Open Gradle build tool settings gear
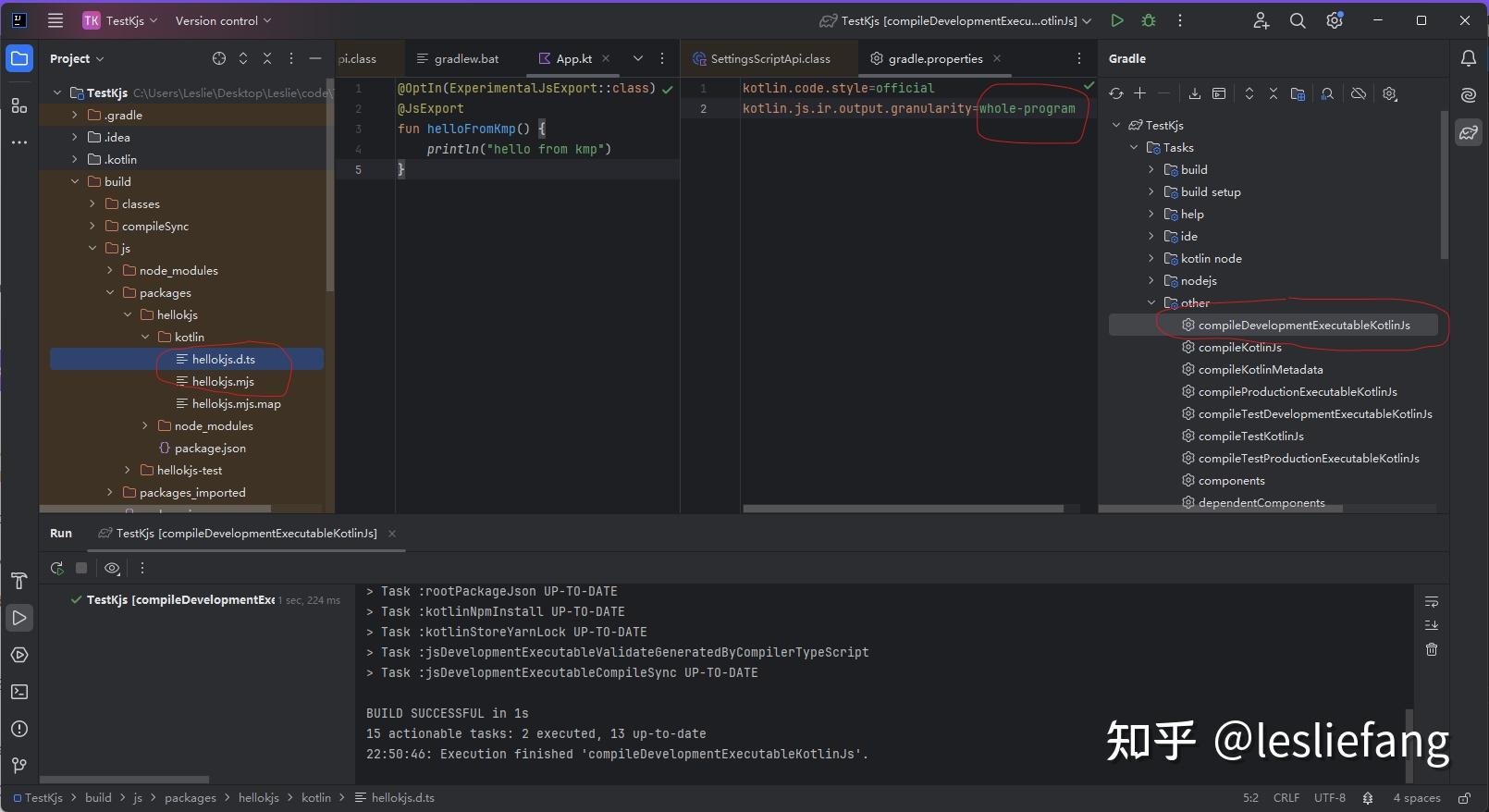Screen dimensions: 1489x812 point(1389,93)
